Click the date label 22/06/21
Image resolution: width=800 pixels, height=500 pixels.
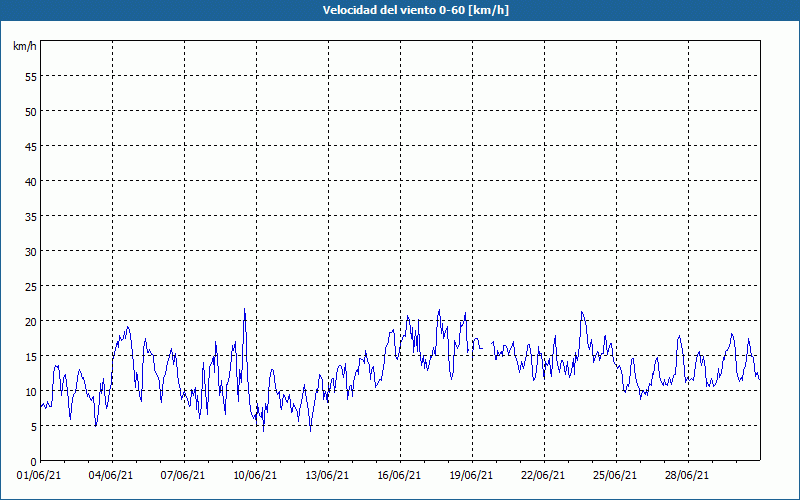pos(543,475)
